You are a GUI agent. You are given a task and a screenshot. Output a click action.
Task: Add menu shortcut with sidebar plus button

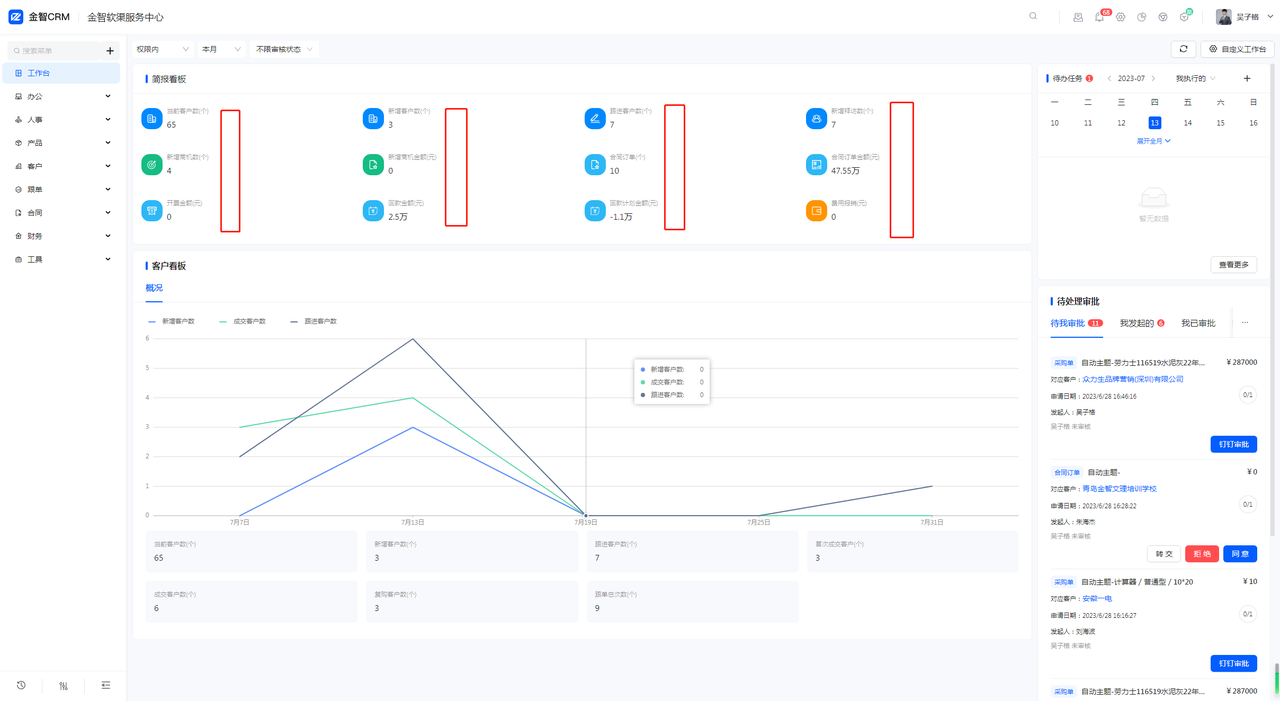coord(110,50)
